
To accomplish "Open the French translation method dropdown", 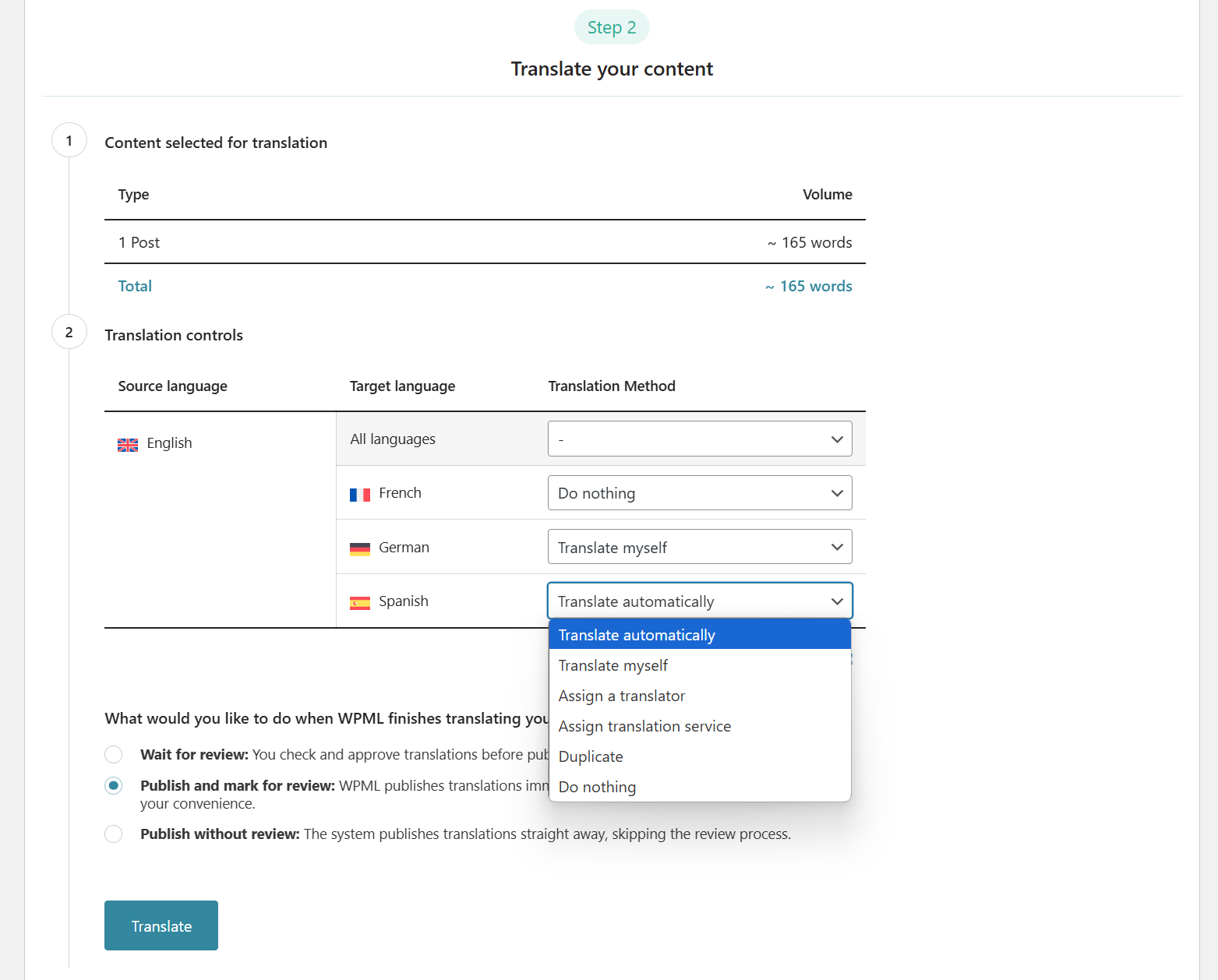I will pyautogui.click(x=700, y=492).
